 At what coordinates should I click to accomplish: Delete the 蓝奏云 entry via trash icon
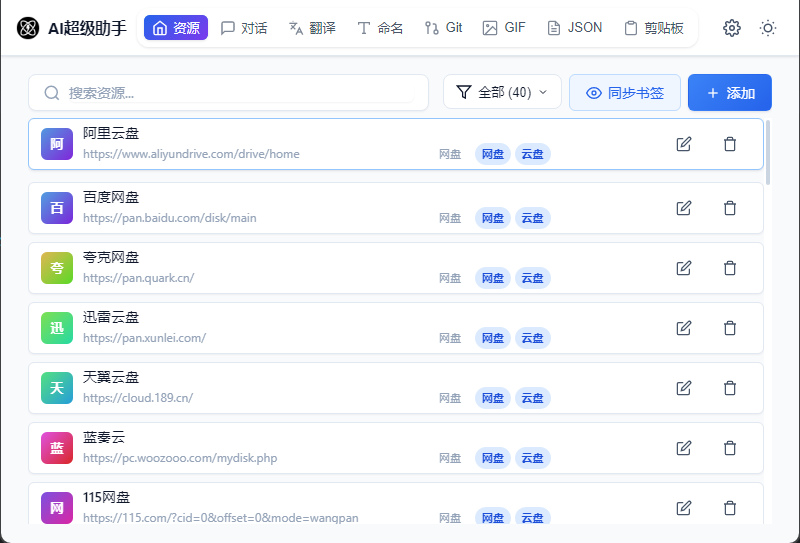(x=730, y=448)
